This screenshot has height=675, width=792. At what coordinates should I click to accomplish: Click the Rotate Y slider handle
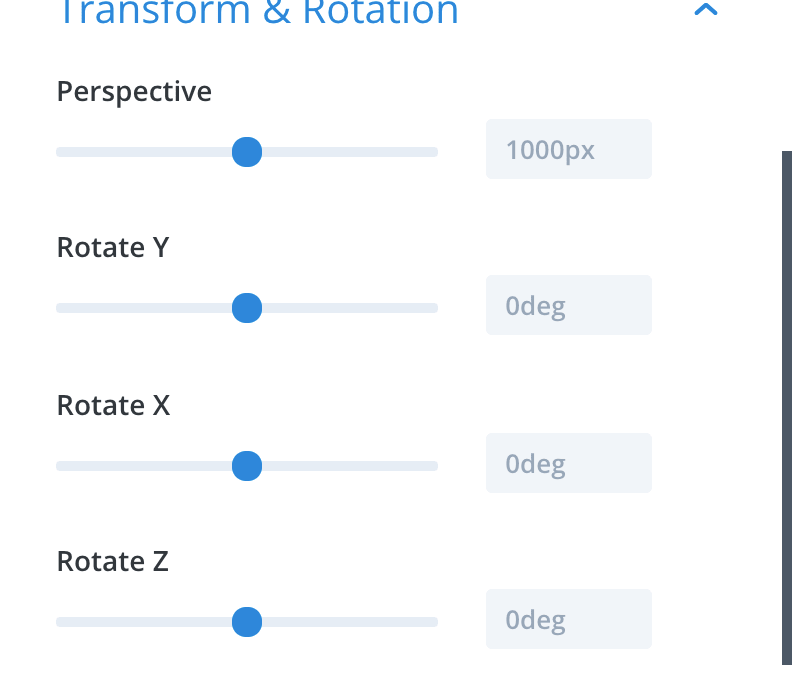point(246,308)
